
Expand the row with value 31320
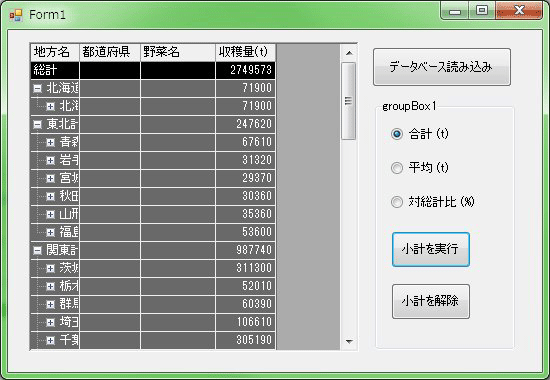pyautogui.click(x=51, y=160)
